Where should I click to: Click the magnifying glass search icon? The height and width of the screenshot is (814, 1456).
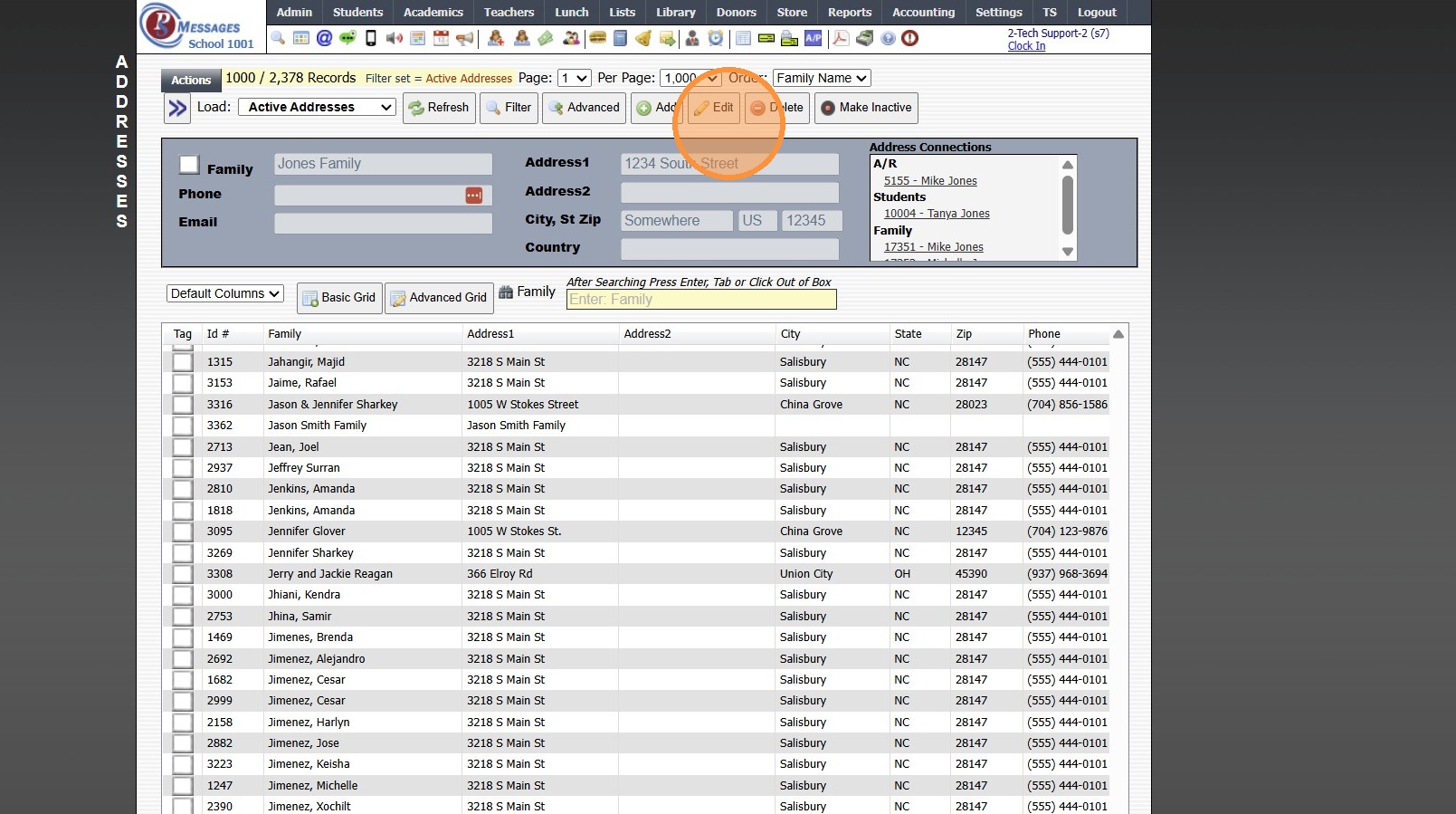278,38
